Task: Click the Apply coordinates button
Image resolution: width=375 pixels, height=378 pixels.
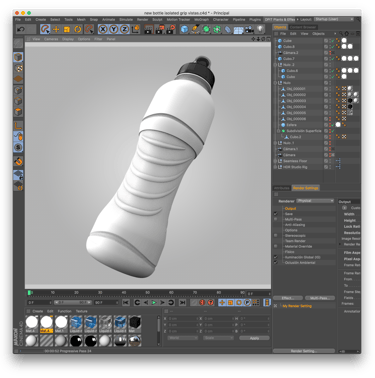Action: pos(254,338)
